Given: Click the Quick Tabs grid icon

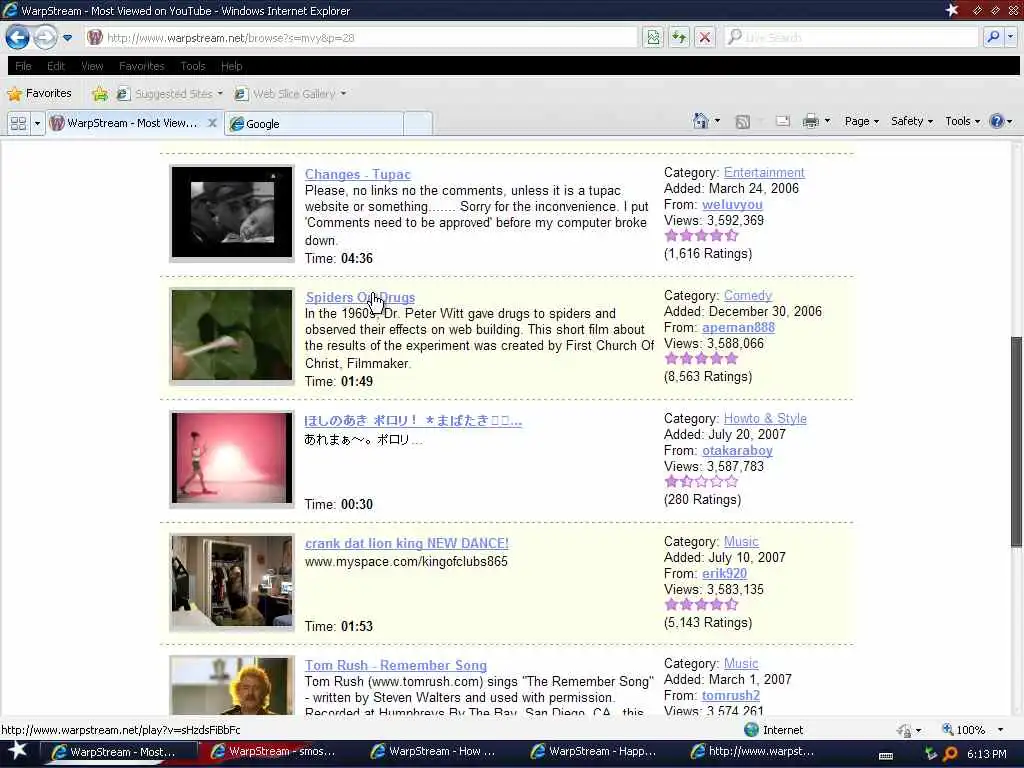Looking at the screenshot, I should coord(18,123).
